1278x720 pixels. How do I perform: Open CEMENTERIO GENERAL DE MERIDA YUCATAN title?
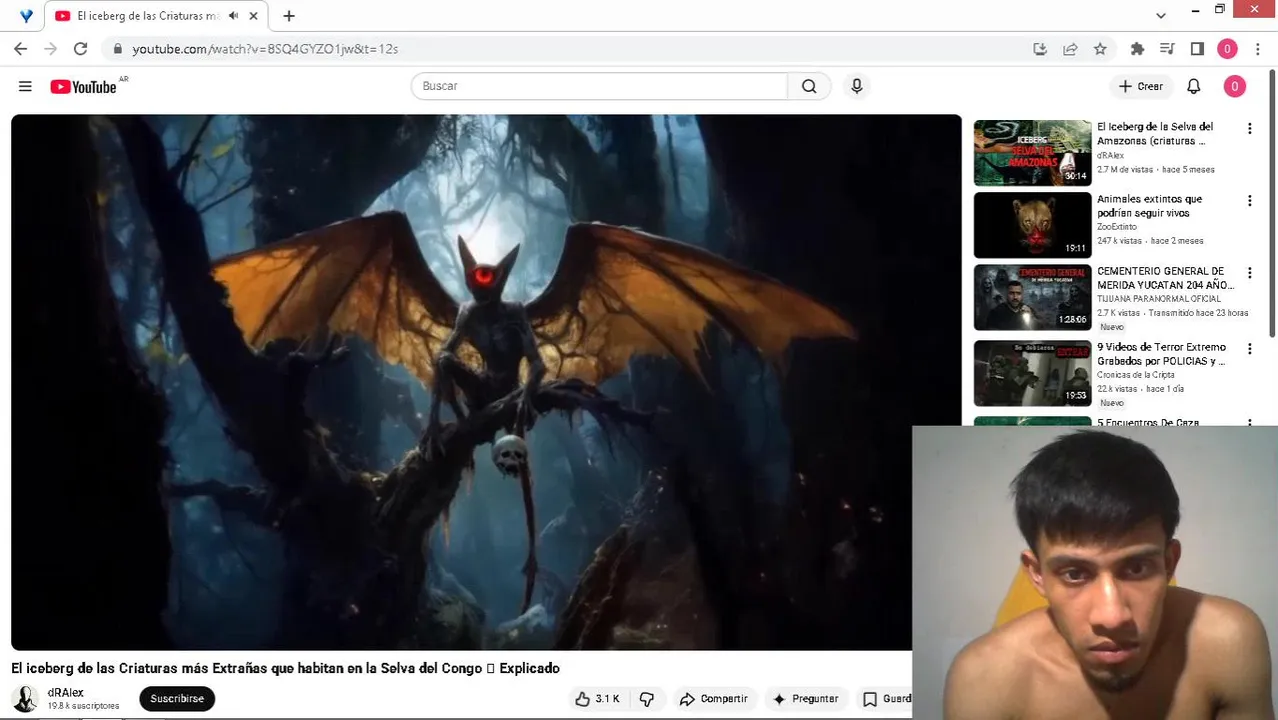click(x=1165, y=278)
